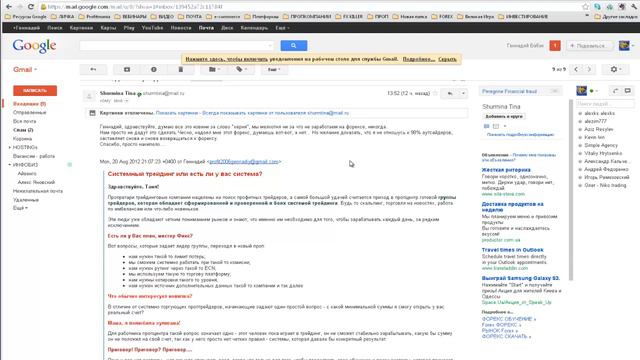Expand 'Ещё' more labels in sidebar
640x360 pixels.
click(x=20, y=208)
